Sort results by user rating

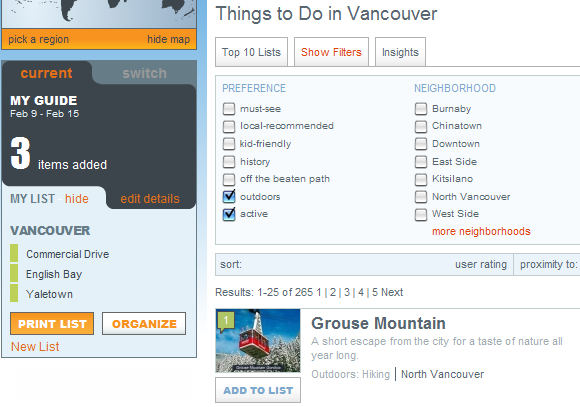[x=480, y=264]
